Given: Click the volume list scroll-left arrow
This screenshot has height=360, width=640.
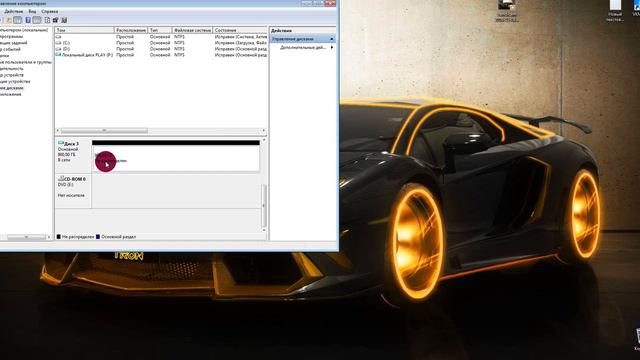Looking at the screenshot, I should 58,131.
